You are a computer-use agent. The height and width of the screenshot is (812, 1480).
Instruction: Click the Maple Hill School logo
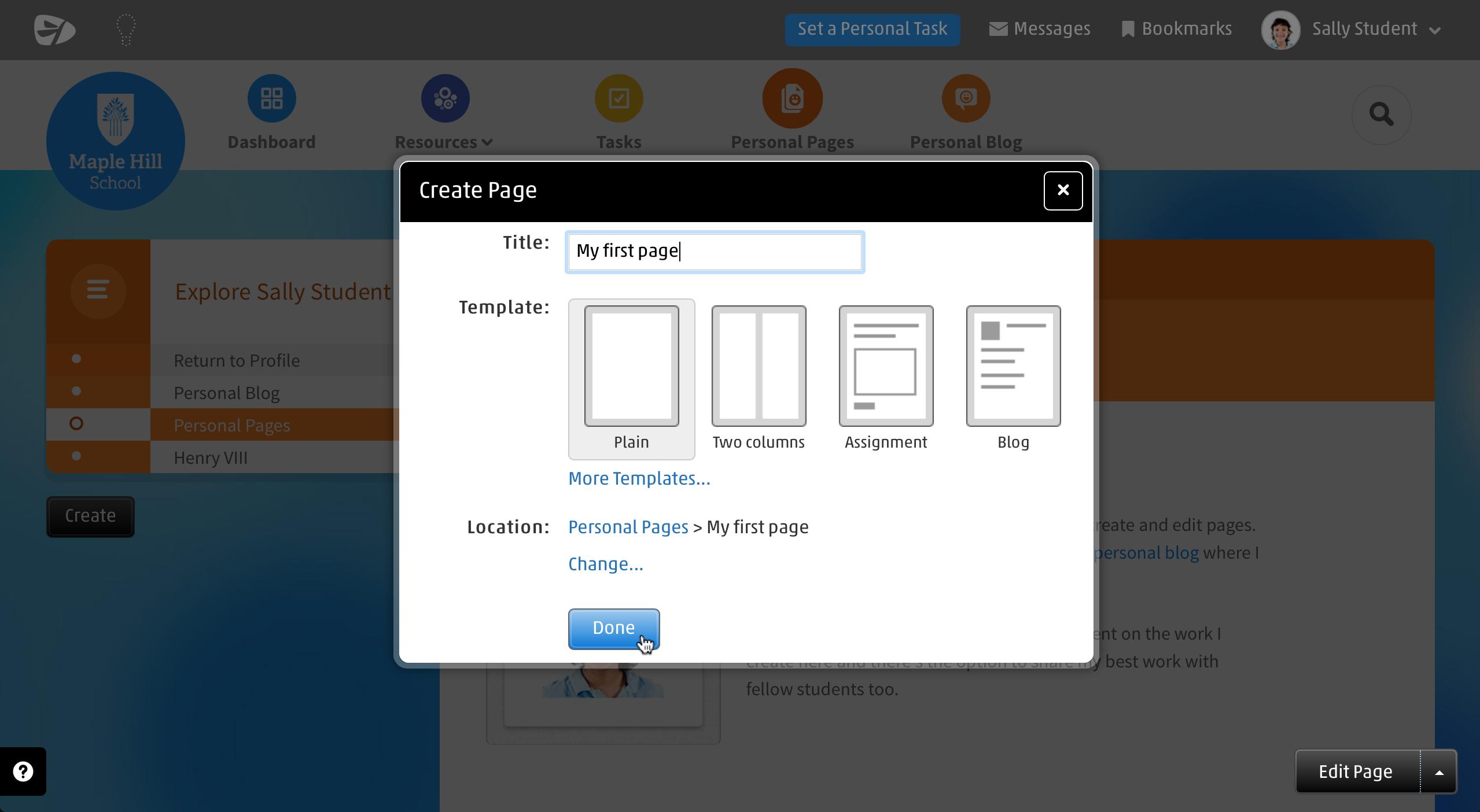click(115, 140)
